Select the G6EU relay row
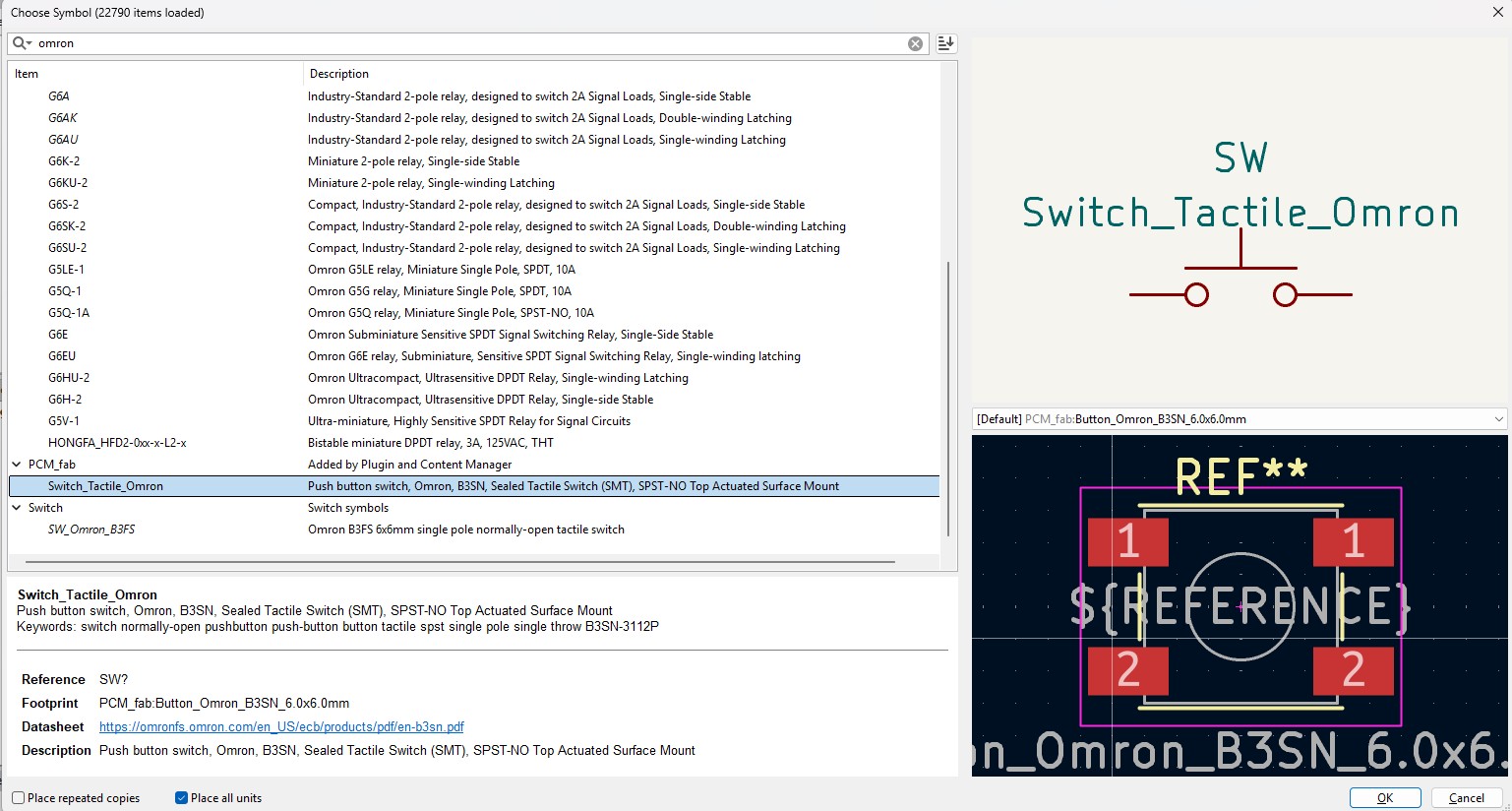Screen dimensions: 1512x811 point(474,356)
